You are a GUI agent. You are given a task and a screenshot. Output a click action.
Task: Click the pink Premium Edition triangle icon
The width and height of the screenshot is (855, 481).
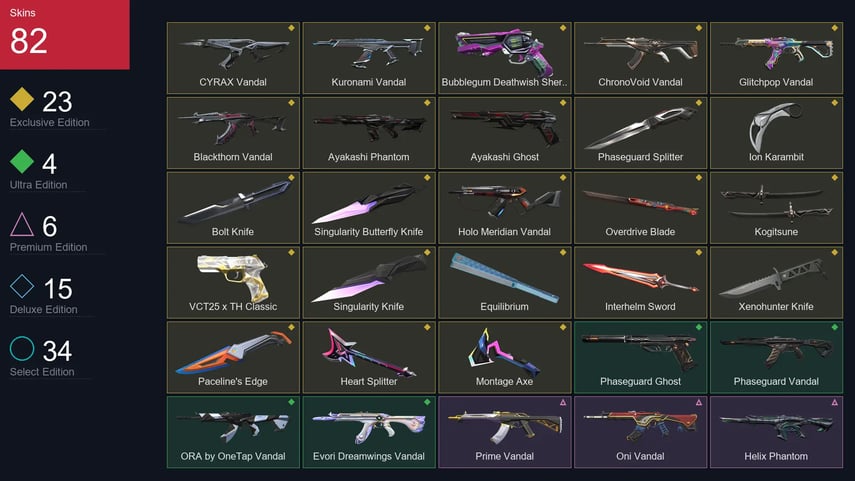[x=22, y=224]
